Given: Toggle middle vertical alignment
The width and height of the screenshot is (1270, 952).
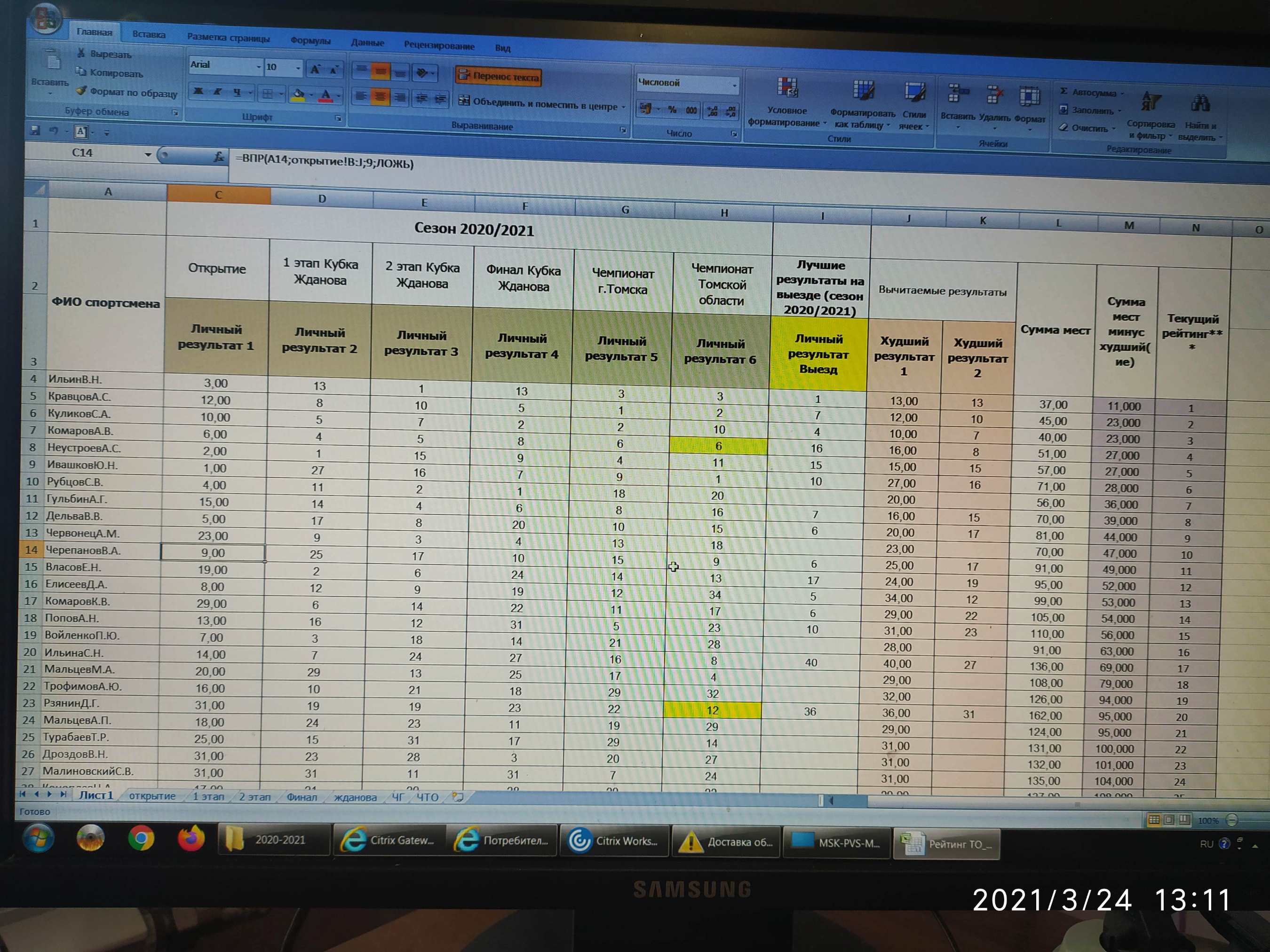Looking at the screenshot, I should pos(380,72).
